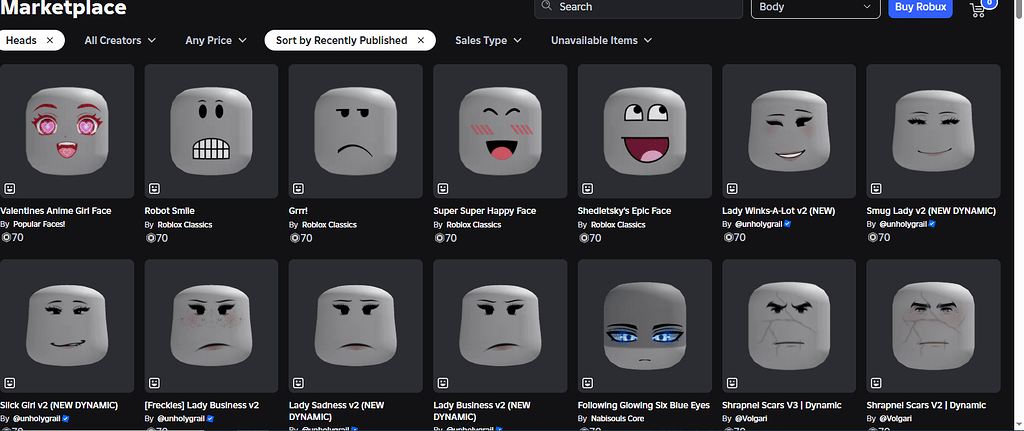The image size is (1024, 431).
Task: Open the Valentines Anime Girl Face thumbnail
Action: click(67, 131)
